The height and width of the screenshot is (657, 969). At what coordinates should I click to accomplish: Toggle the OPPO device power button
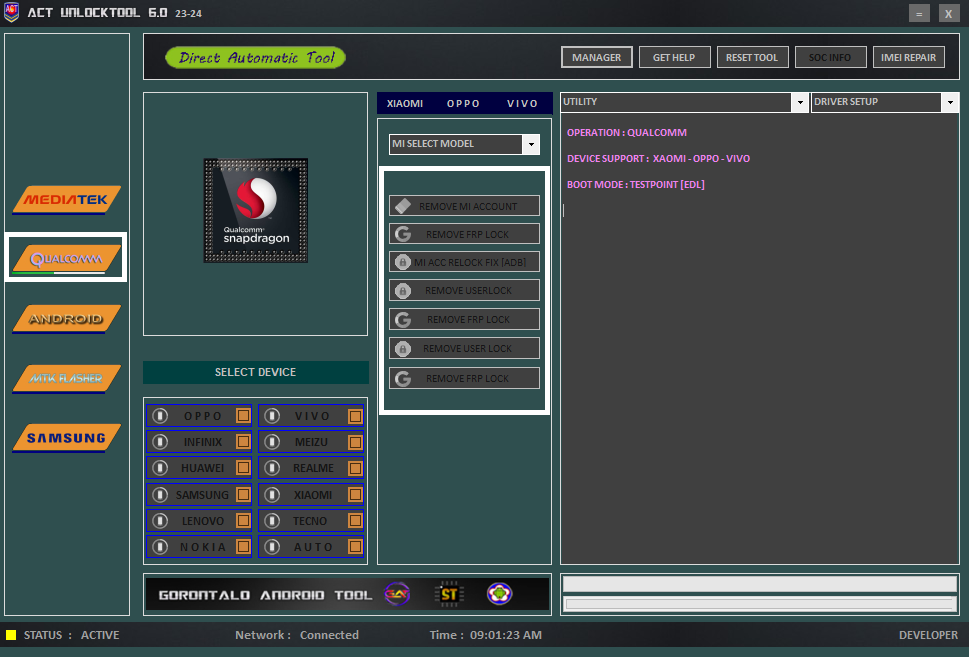pyautogui.click(x=160, y=416)
